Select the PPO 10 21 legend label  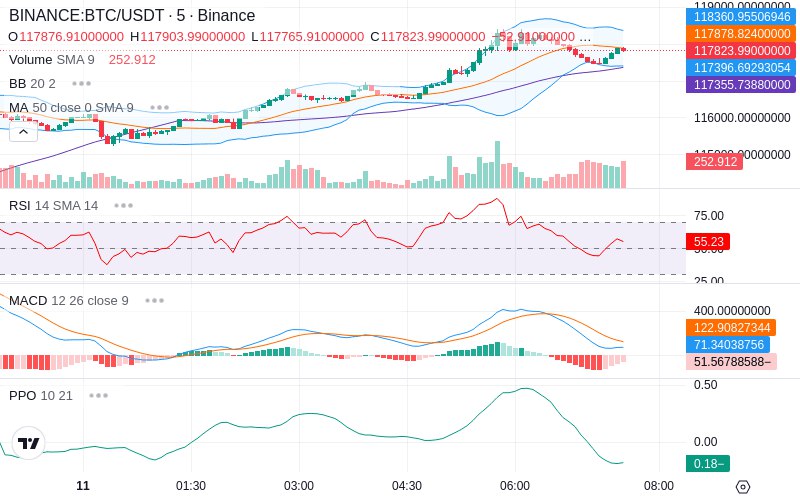(x=41, y=395)
